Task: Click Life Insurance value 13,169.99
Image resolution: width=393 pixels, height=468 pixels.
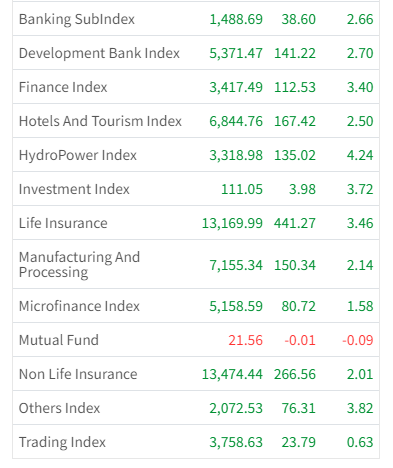Action: (x=232, y=223)
